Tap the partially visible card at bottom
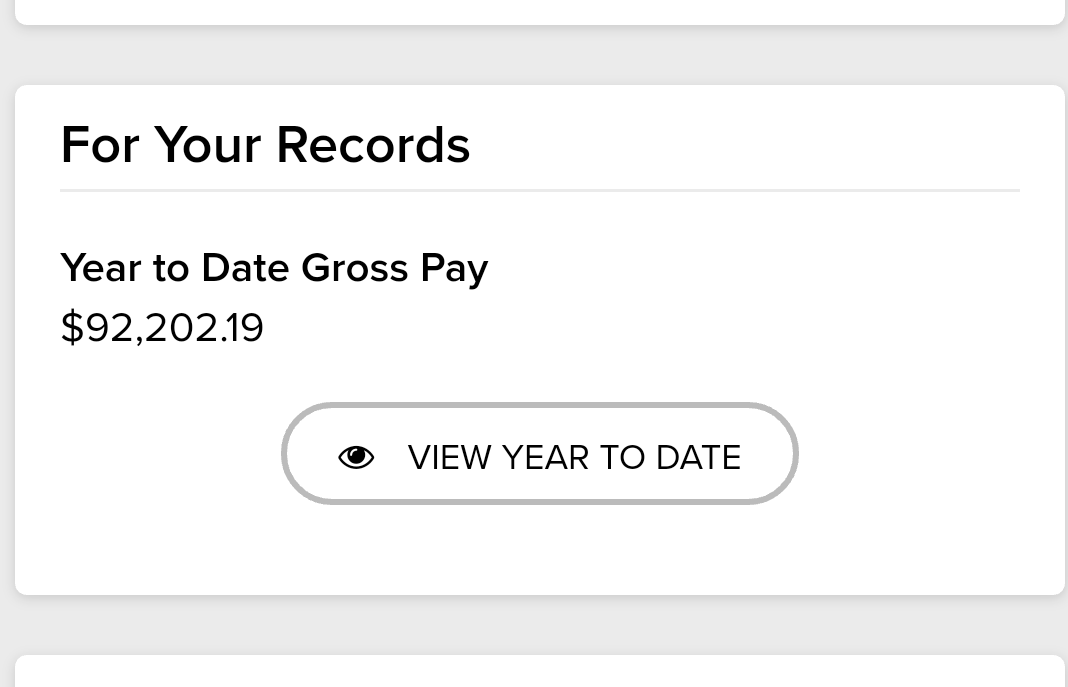Image resolution: width=1068 pixels, height=687 pixels. click(540, 672)
